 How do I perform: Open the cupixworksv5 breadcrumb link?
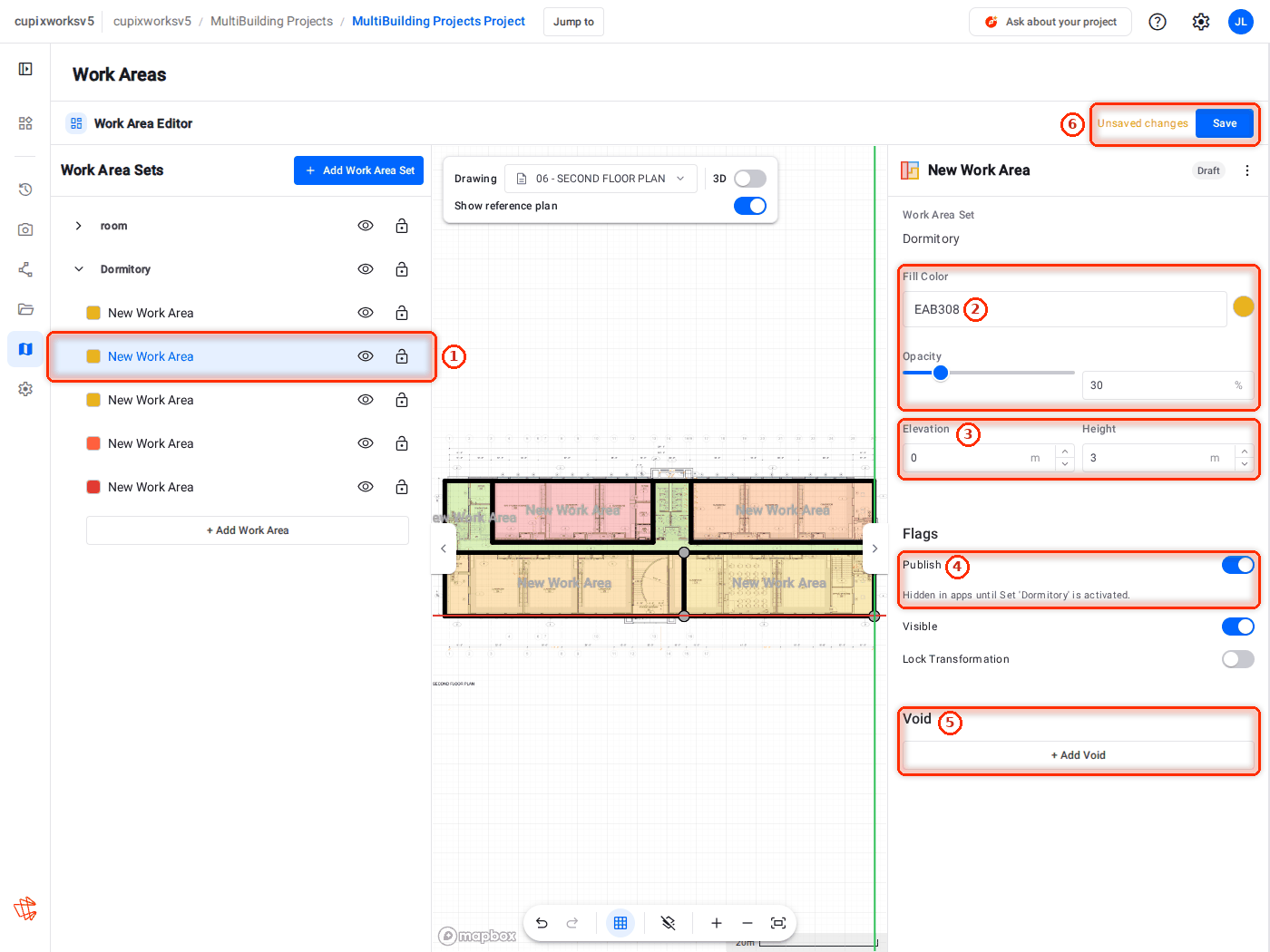click(x=152, y=21)
